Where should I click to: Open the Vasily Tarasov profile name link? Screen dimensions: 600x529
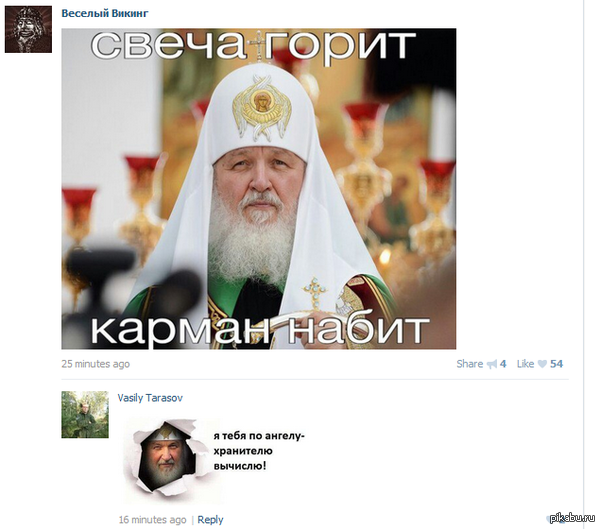pos(150,398)
